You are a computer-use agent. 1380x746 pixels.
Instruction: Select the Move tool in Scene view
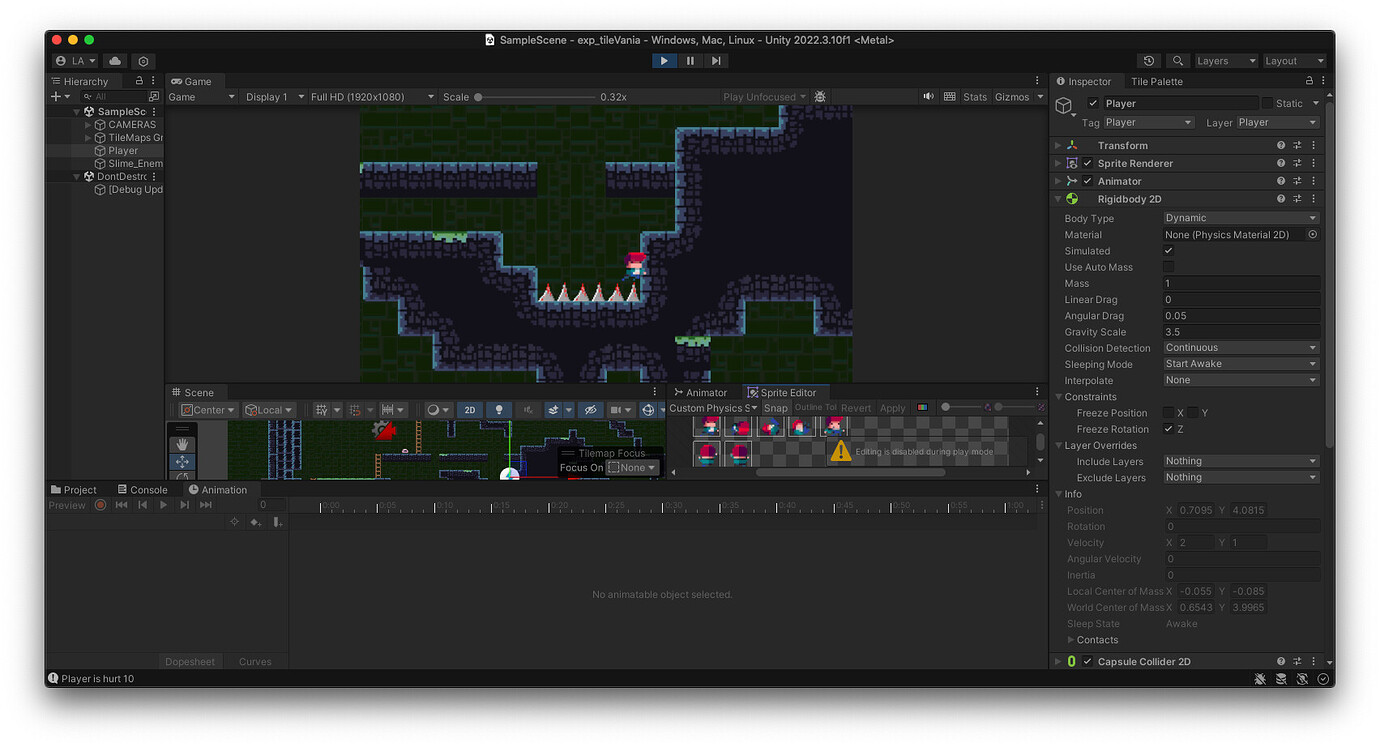pos(182,461)
